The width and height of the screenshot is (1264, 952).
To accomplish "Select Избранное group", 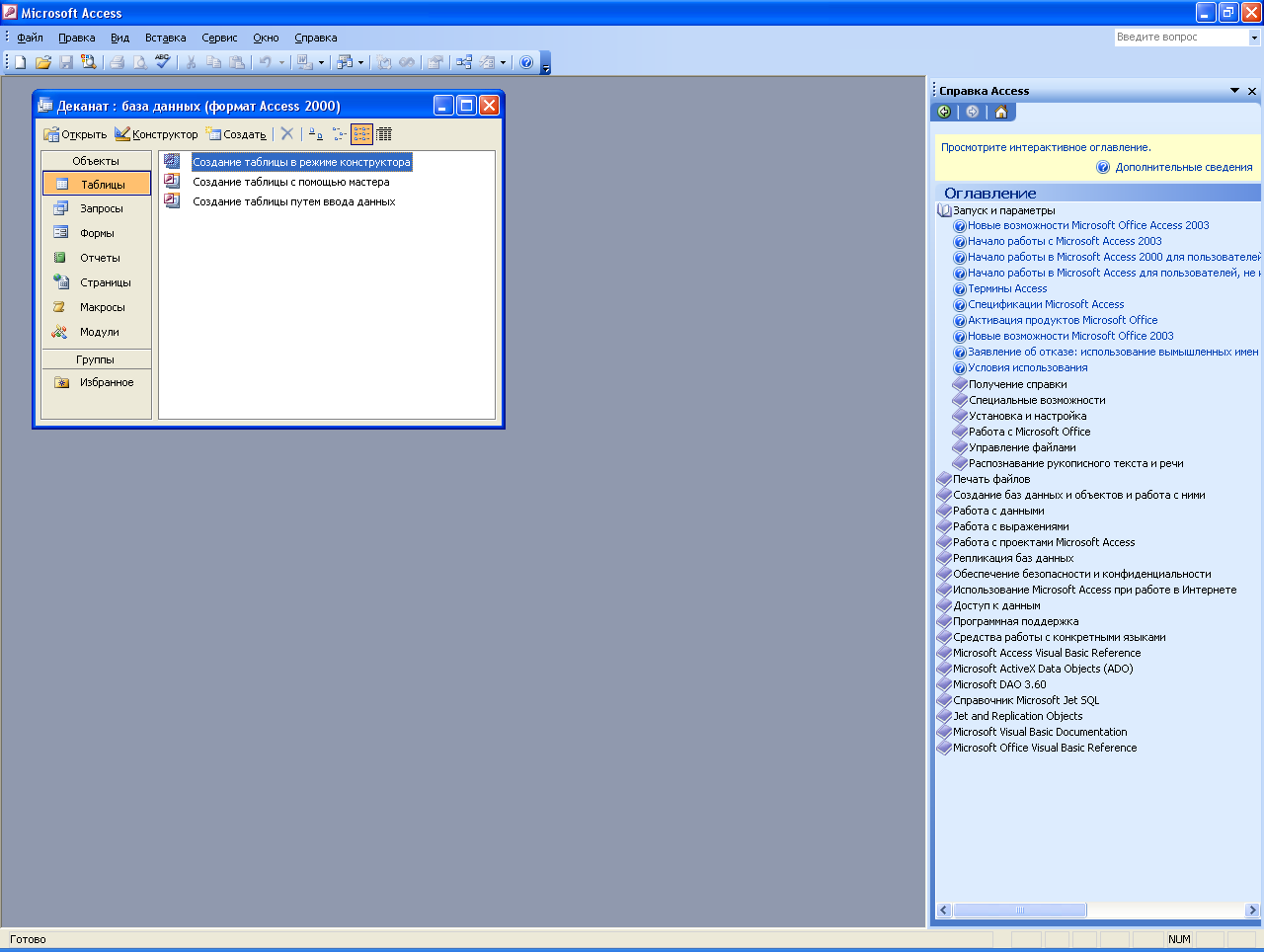I will tap(97, 382).
